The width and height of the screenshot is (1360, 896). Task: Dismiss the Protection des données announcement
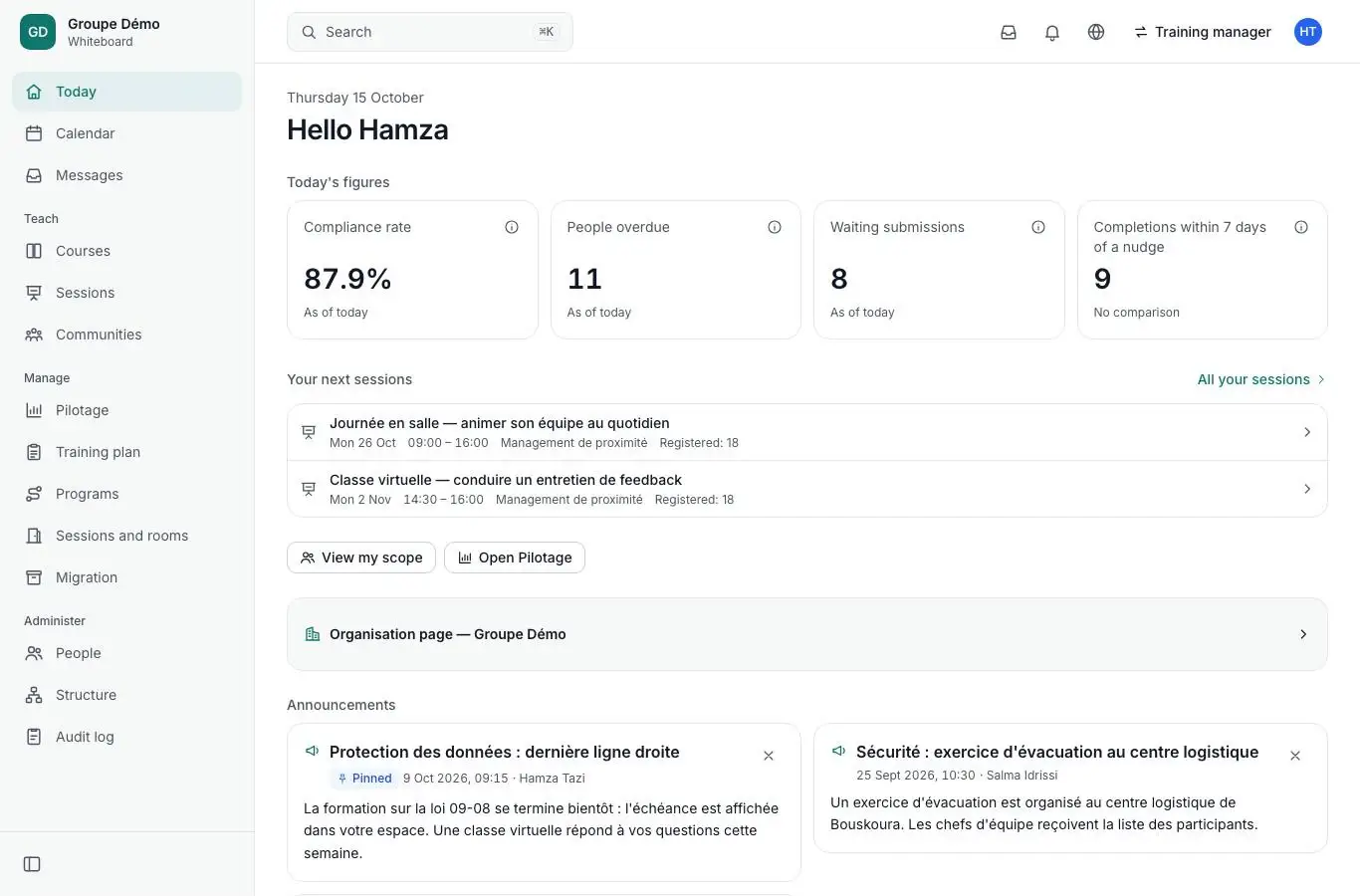click(x=769, y=756)
